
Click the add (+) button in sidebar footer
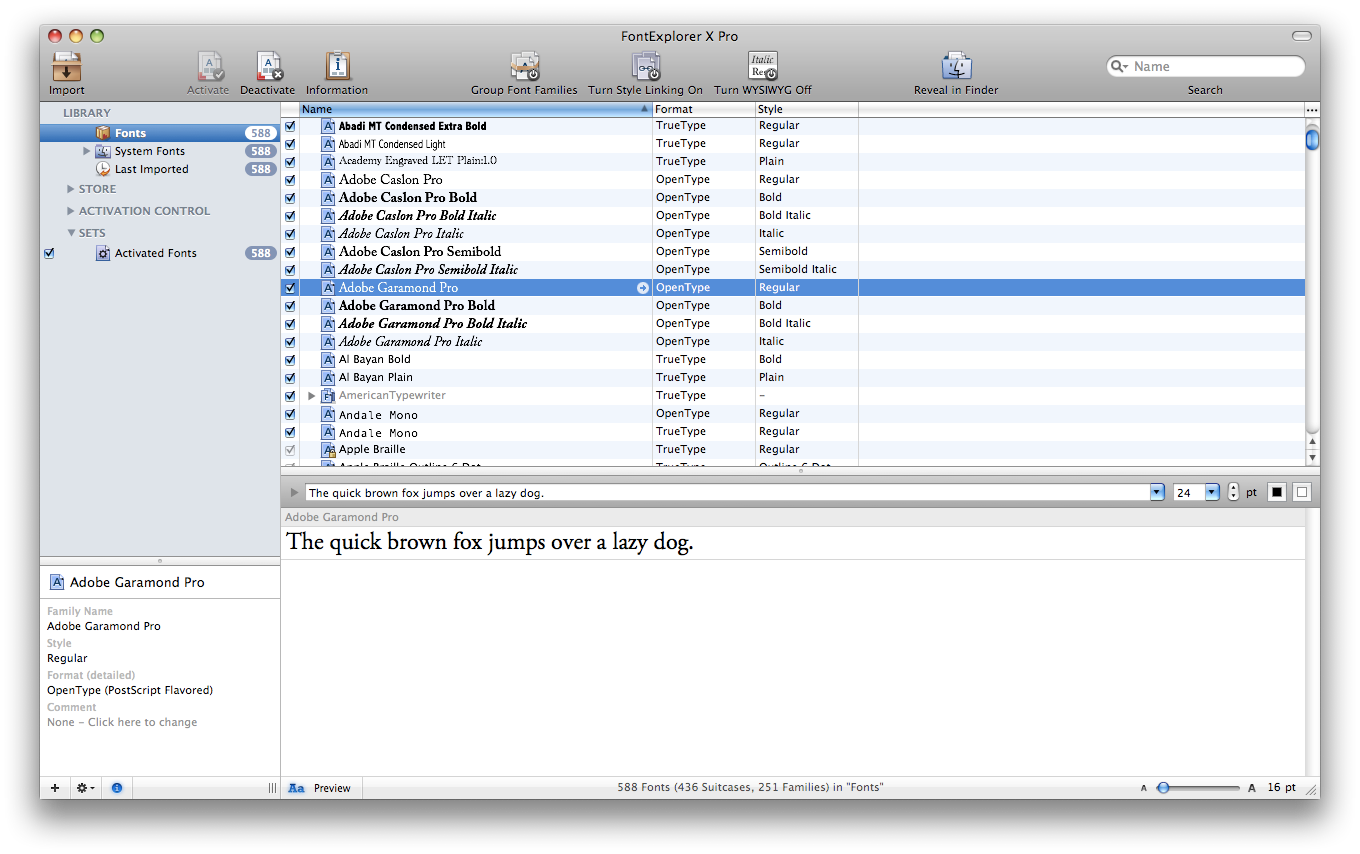(55, 788)
